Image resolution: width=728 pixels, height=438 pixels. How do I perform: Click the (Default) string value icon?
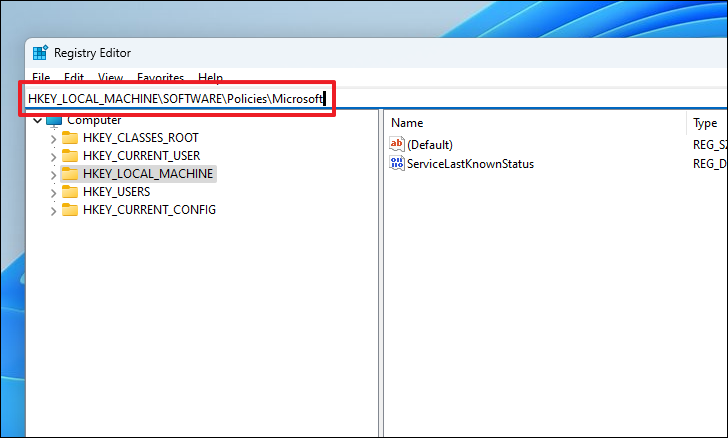point(397,144)
